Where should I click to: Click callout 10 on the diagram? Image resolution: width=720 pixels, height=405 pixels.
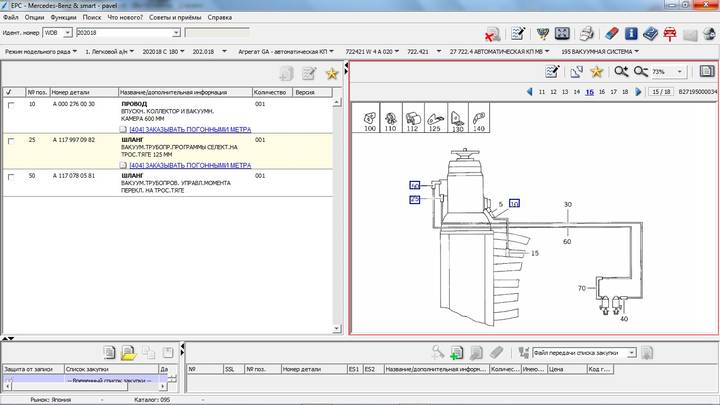coord(514,203)
